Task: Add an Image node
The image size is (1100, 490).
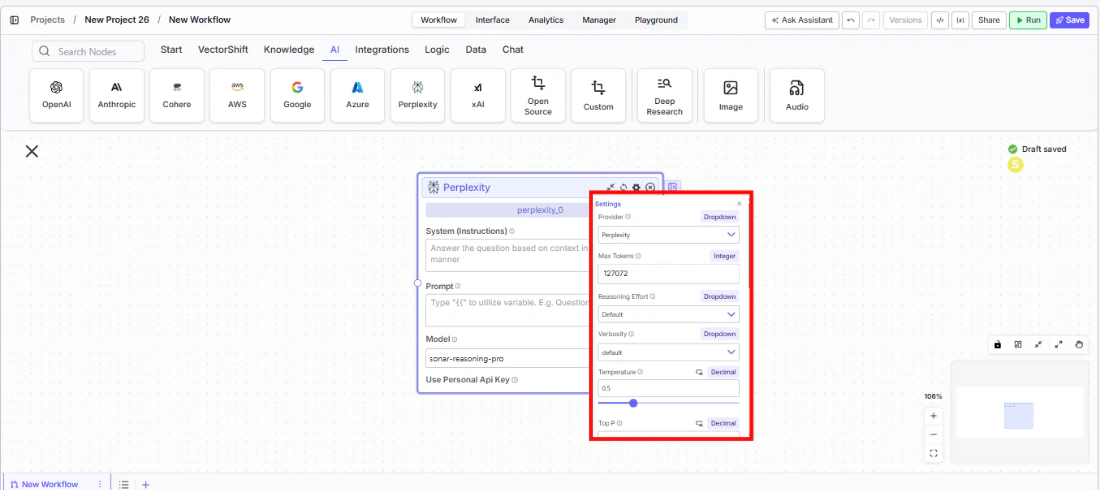Action: pos(731,95)
